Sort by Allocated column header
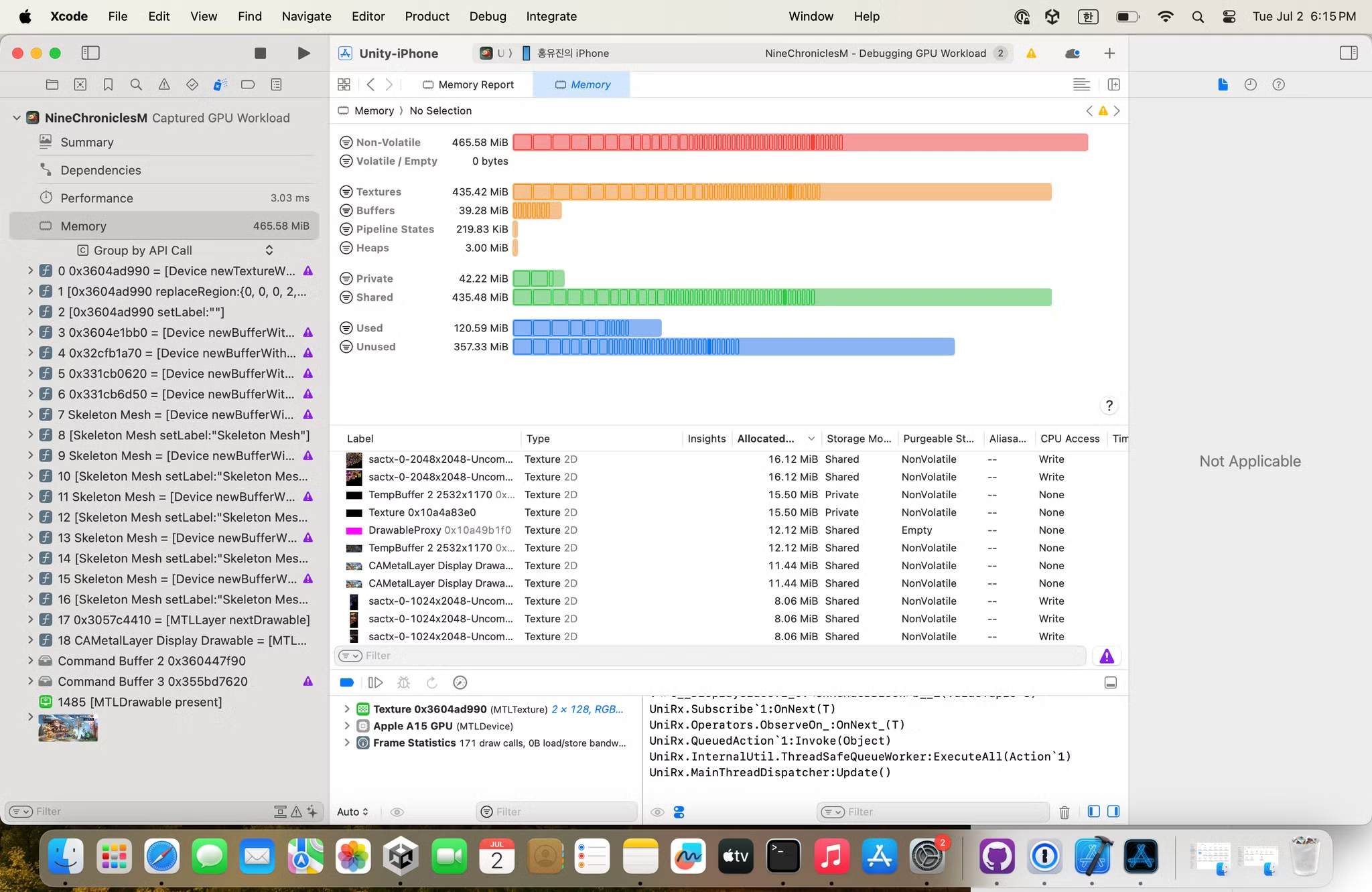The width and height of the screenshot is (1372, 892). point(775,439)
